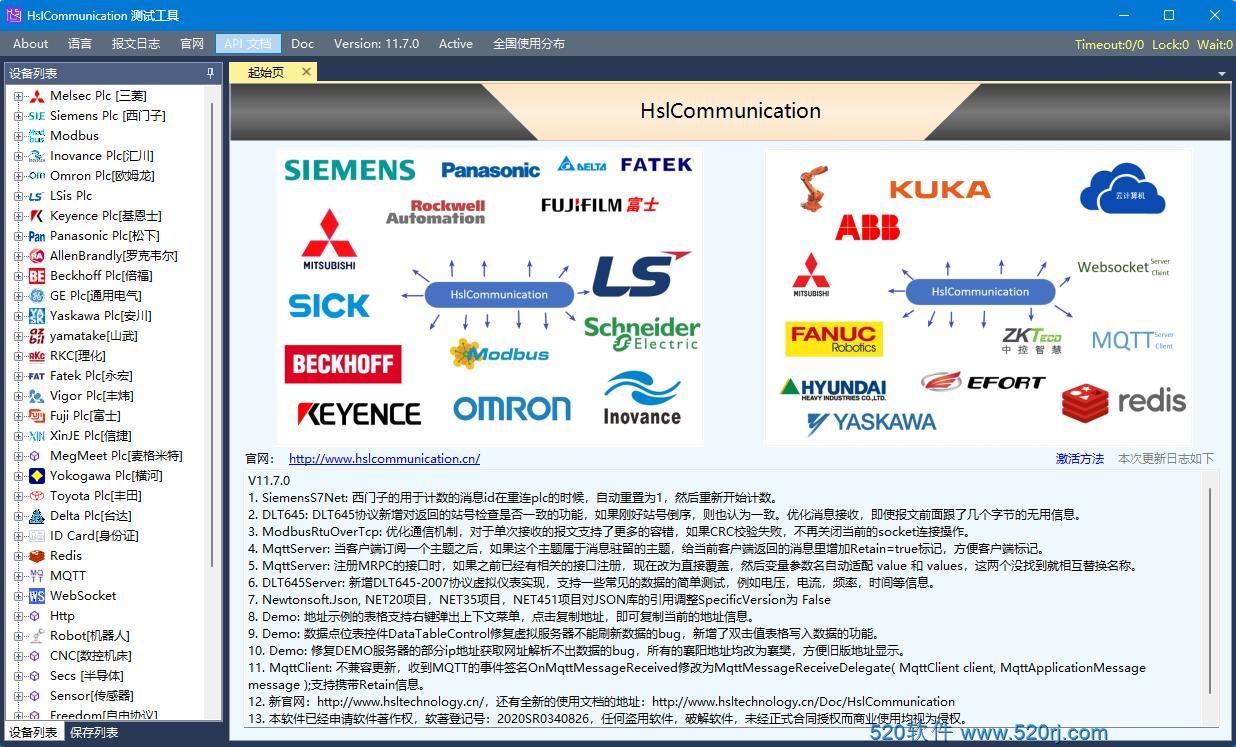Click the right robot and cloud logos image
This screenshot has height=747, width=1236.
978,297
